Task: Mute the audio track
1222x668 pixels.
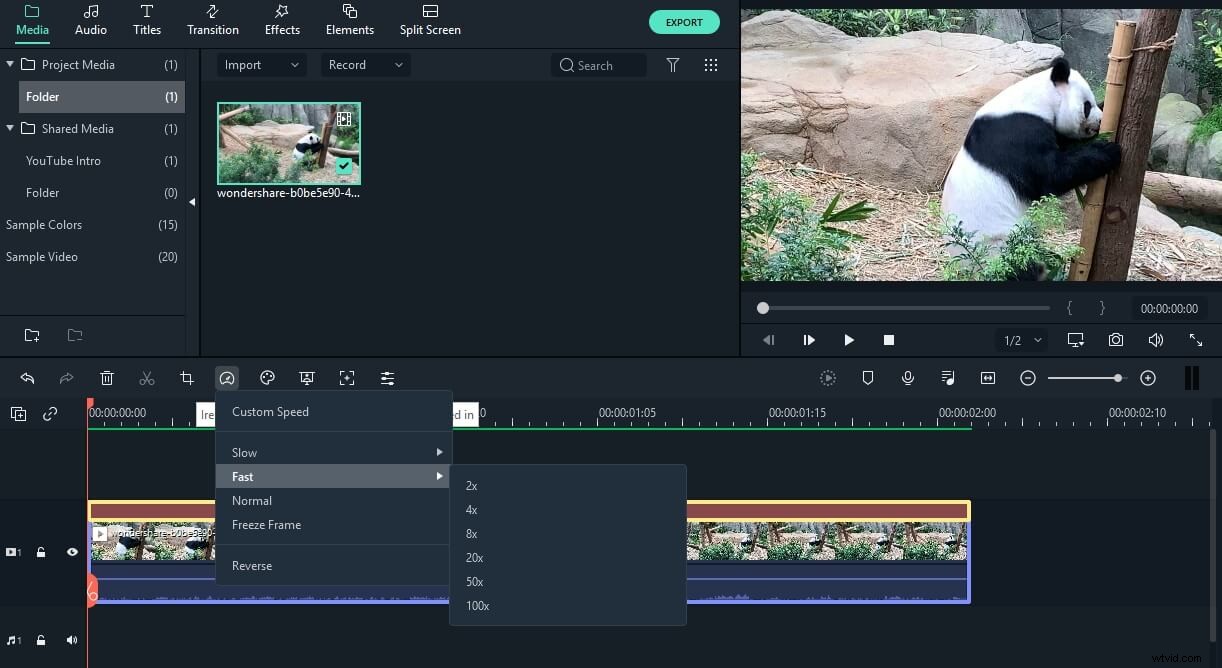Action: 71,639
